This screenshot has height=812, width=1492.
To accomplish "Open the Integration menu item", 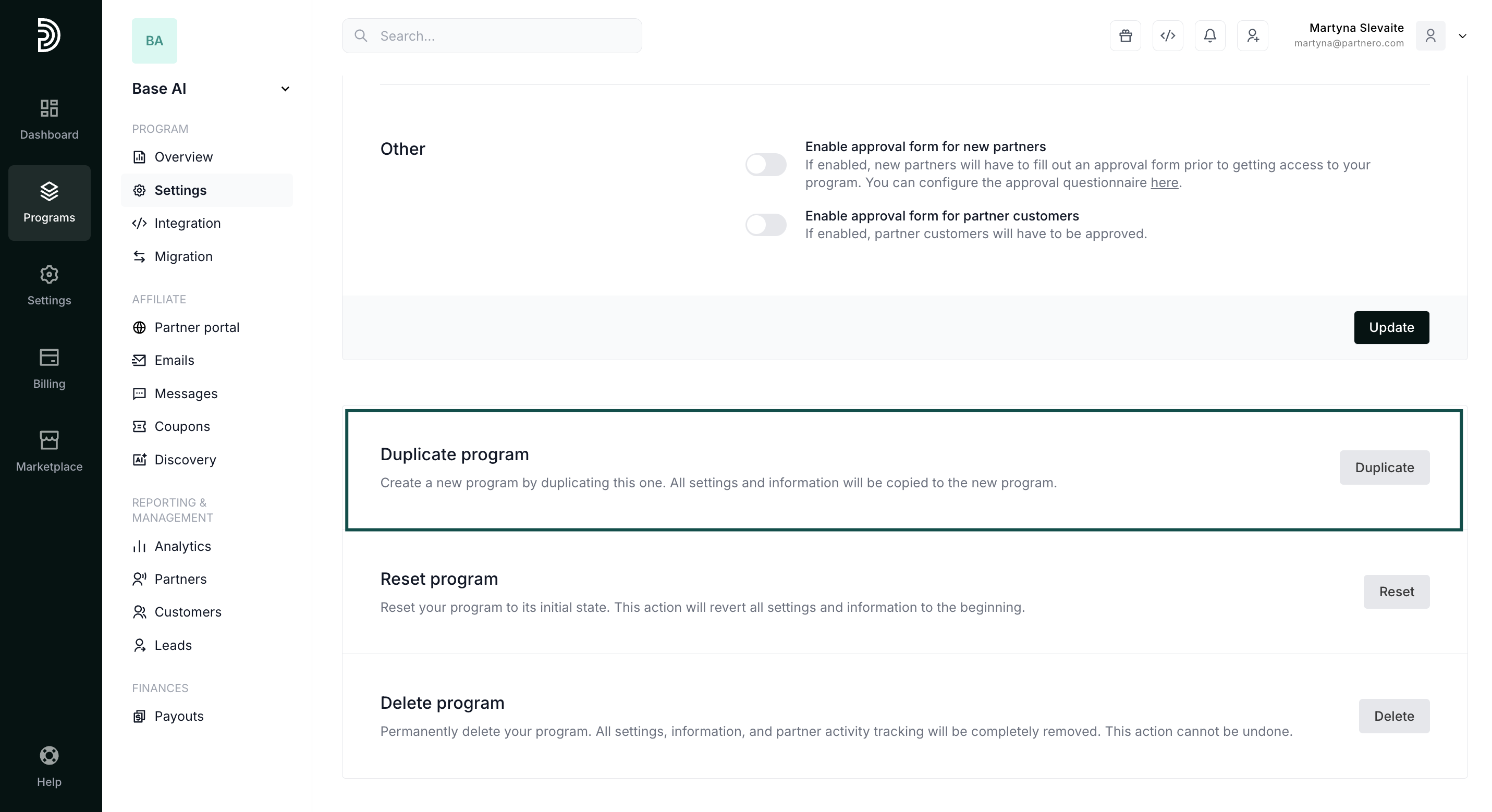I will click(187, 223).
